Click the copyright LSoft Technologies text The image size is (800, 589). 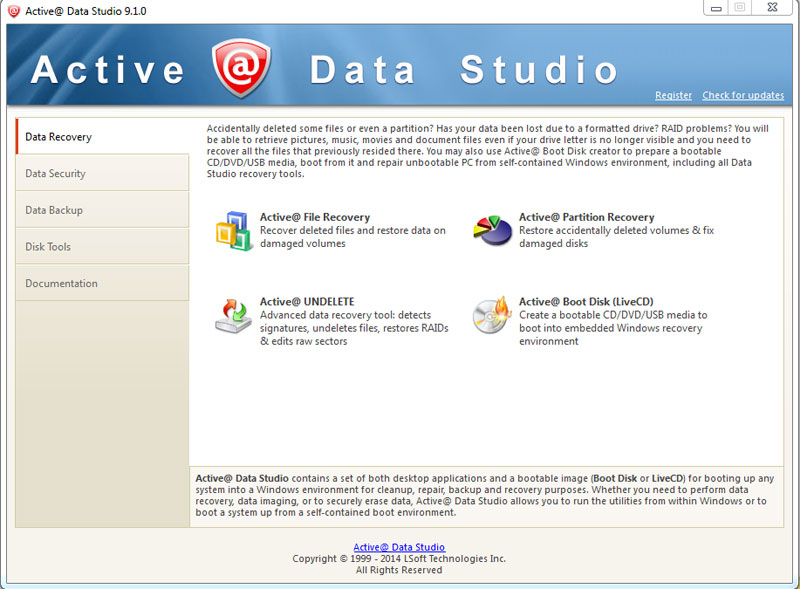[x=399, y=559]
